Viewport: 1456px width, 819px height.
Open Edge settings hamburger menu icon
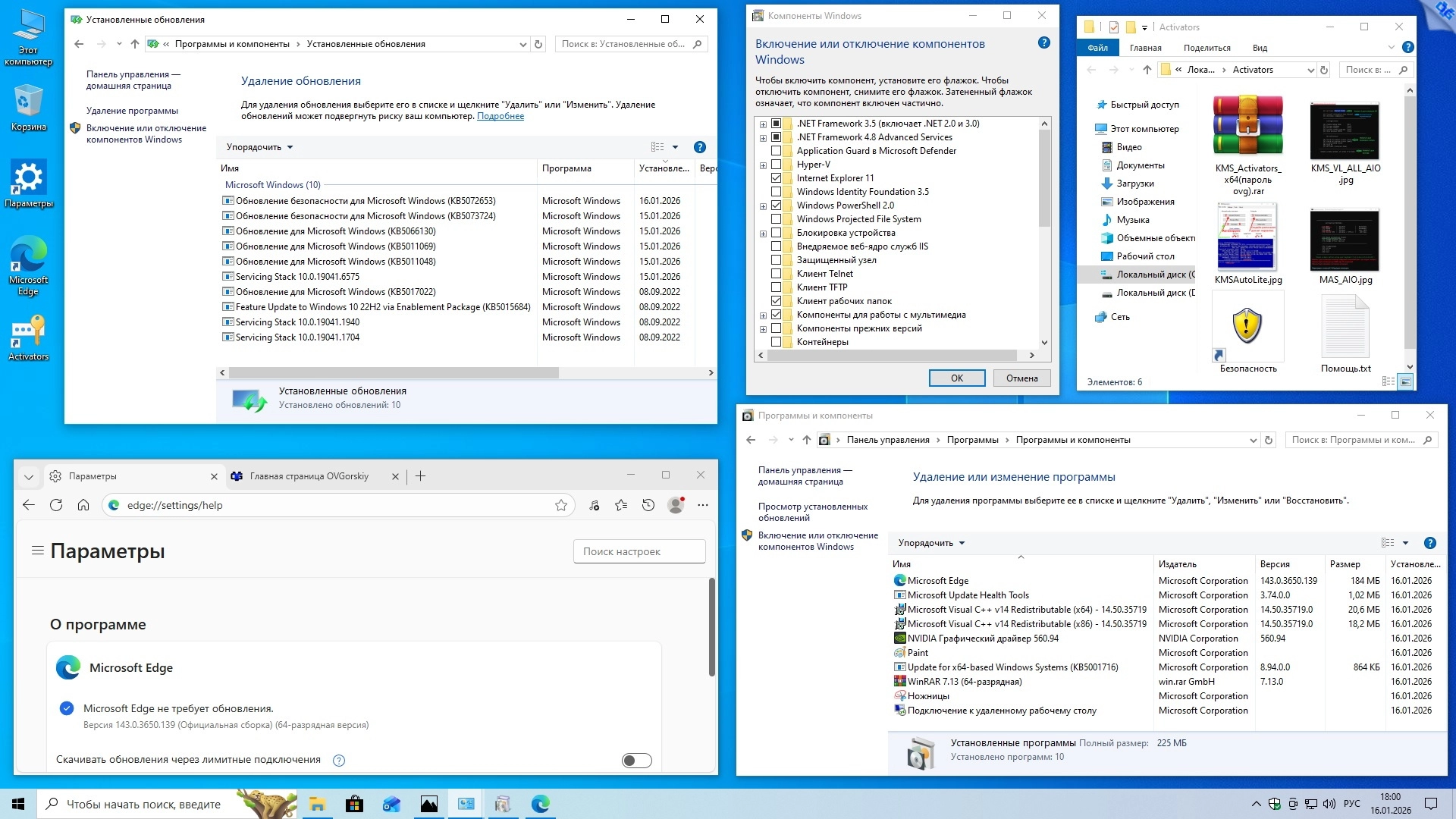click(x=37, y=551)
